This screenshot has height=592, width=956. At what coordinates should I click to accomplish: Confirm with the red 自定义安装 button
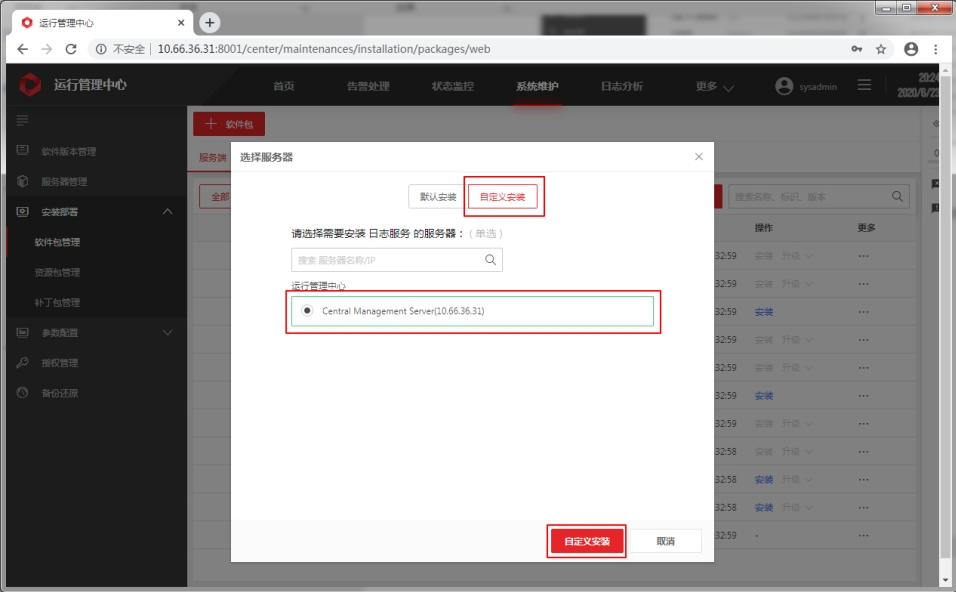click(x=586, y=541)
